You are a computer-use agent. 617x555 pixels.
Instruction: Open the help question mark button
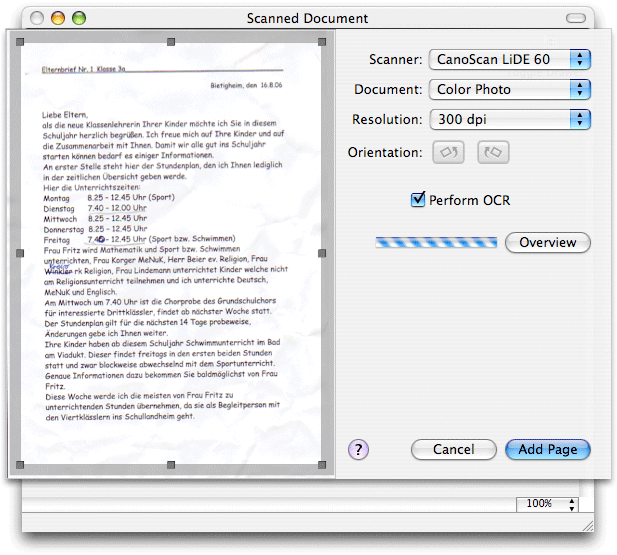point(358,449)
